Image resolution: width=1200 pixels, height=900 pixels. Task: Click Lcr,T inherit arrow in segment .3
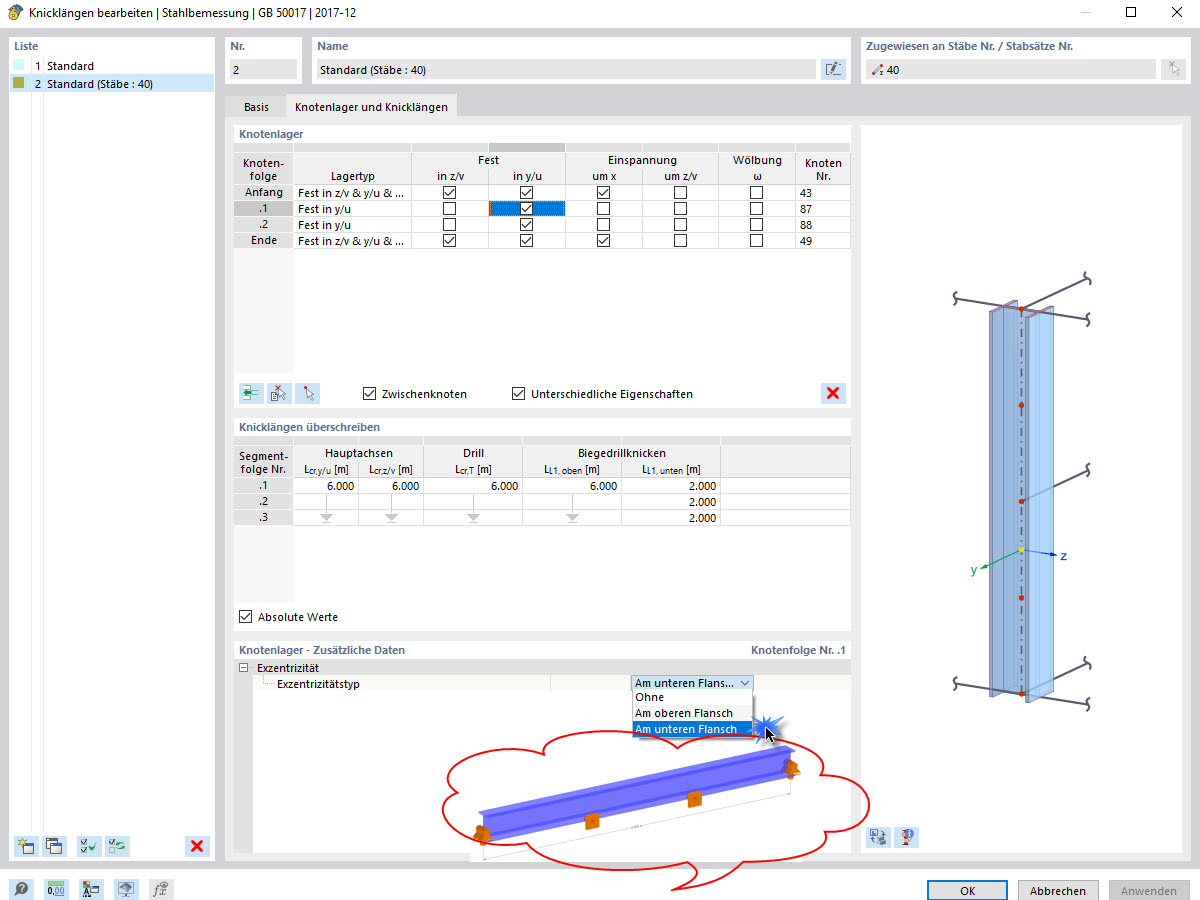click(473, 518)
